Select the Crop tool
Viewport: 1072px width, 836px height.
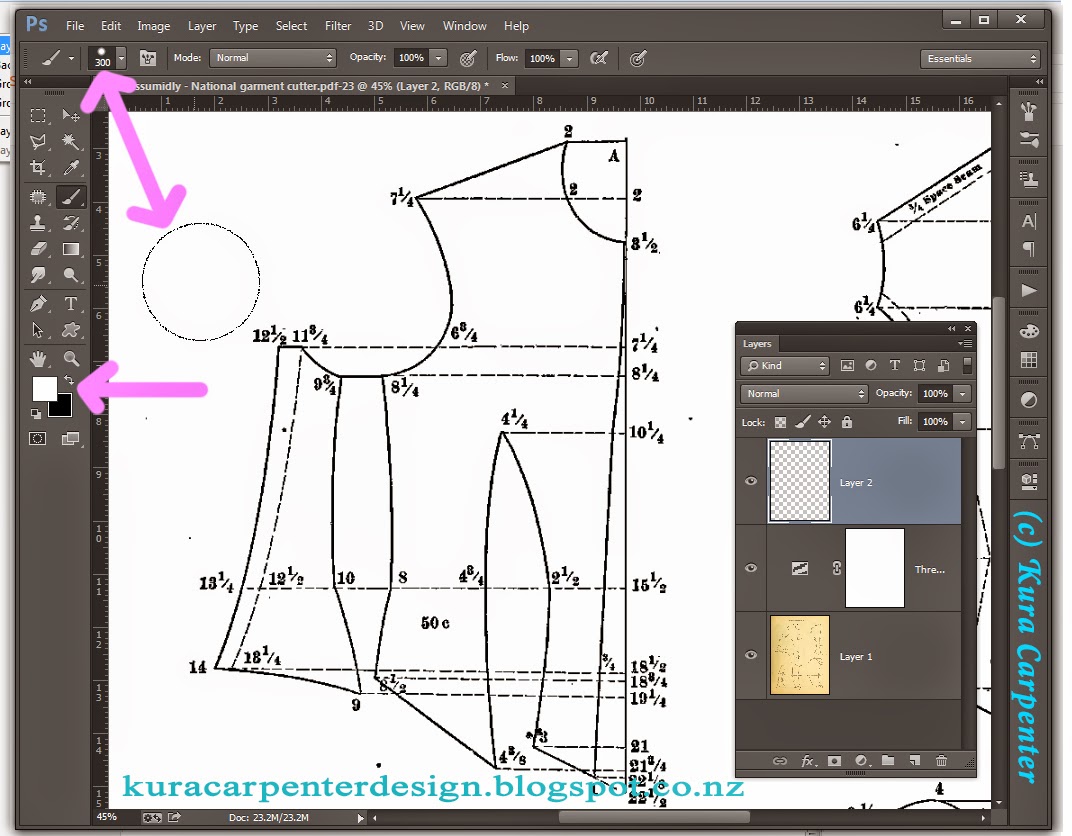click(38, 166)
